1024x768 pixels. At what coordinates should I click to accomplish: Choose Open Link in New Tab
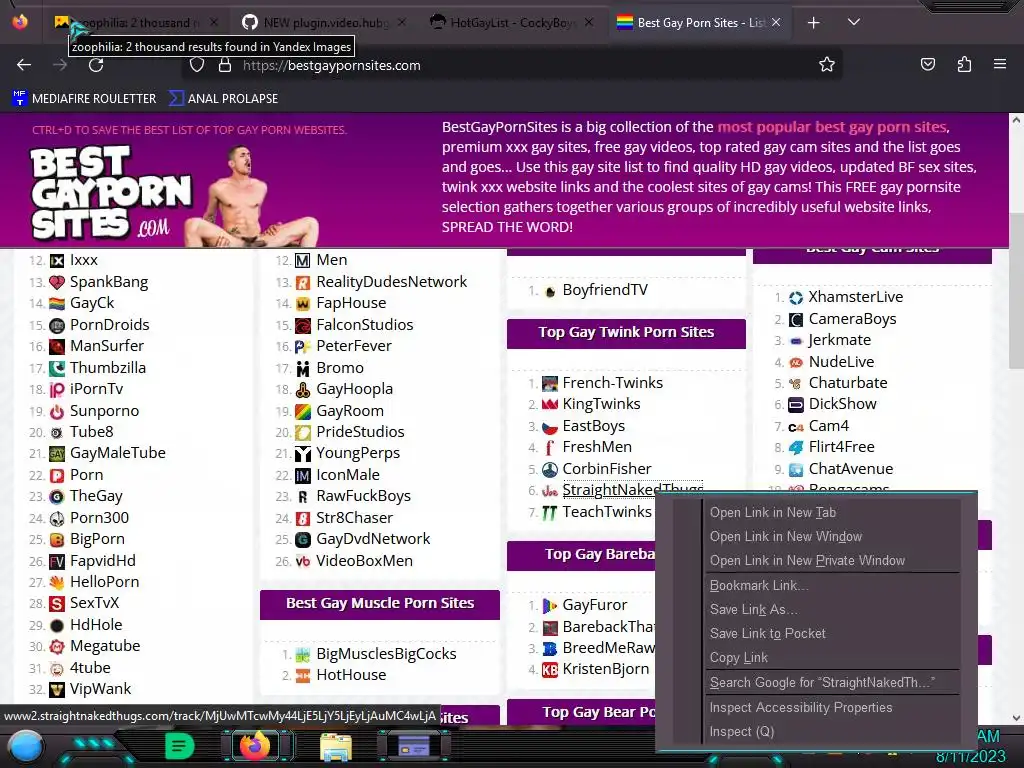(773, 513)
